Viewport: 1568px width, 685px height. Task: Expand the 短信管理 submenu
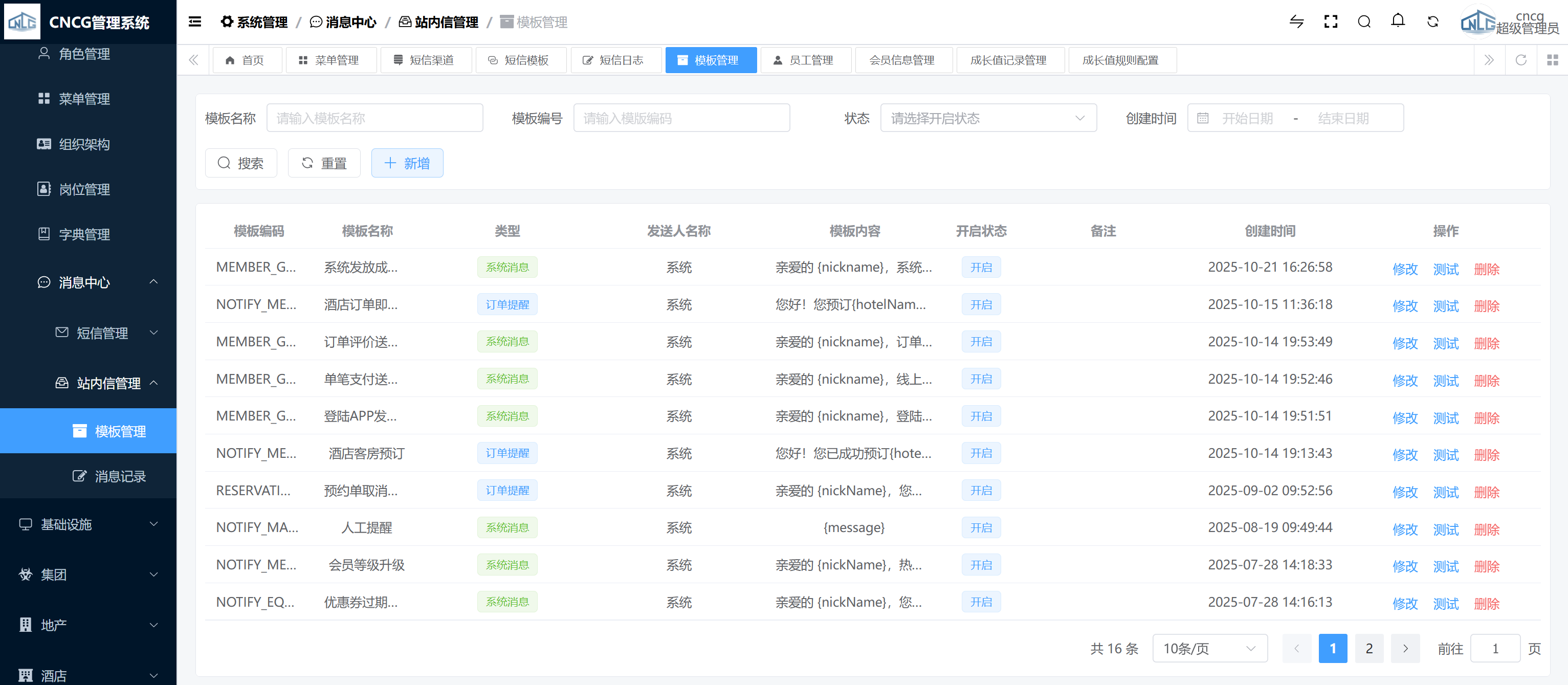(102, 333)
